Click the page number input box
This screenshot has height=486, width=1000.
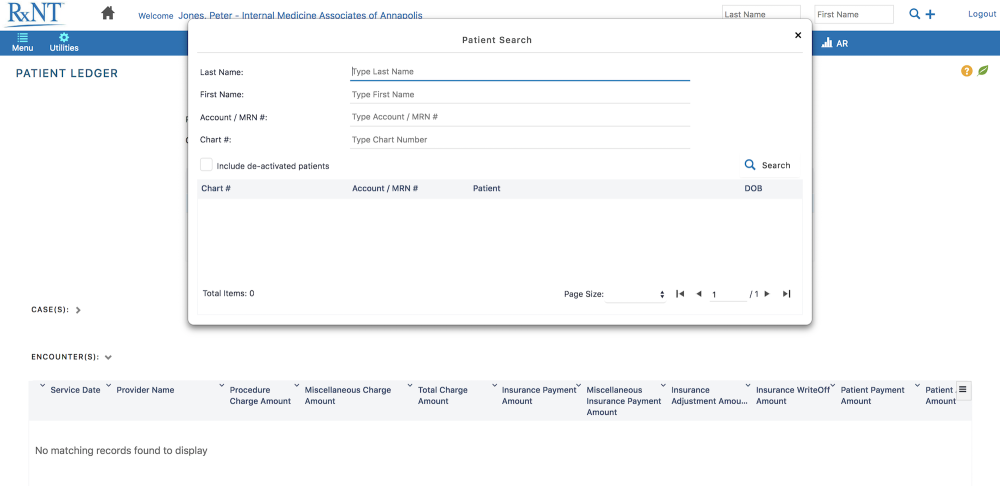click(x=728, y=295)
